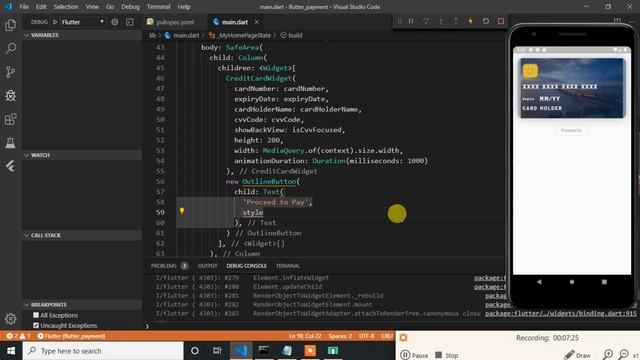The image size is (640, 360).
Task: Open the Go menu
Action: click(110, 7)
